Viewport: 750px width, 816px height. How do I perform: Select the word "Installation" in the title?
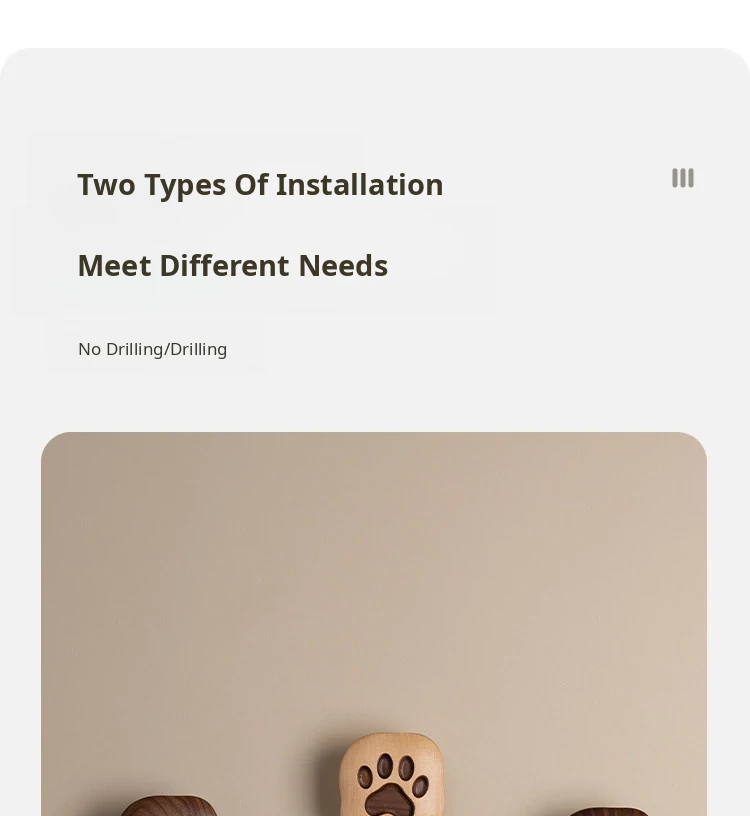point(359,185)
